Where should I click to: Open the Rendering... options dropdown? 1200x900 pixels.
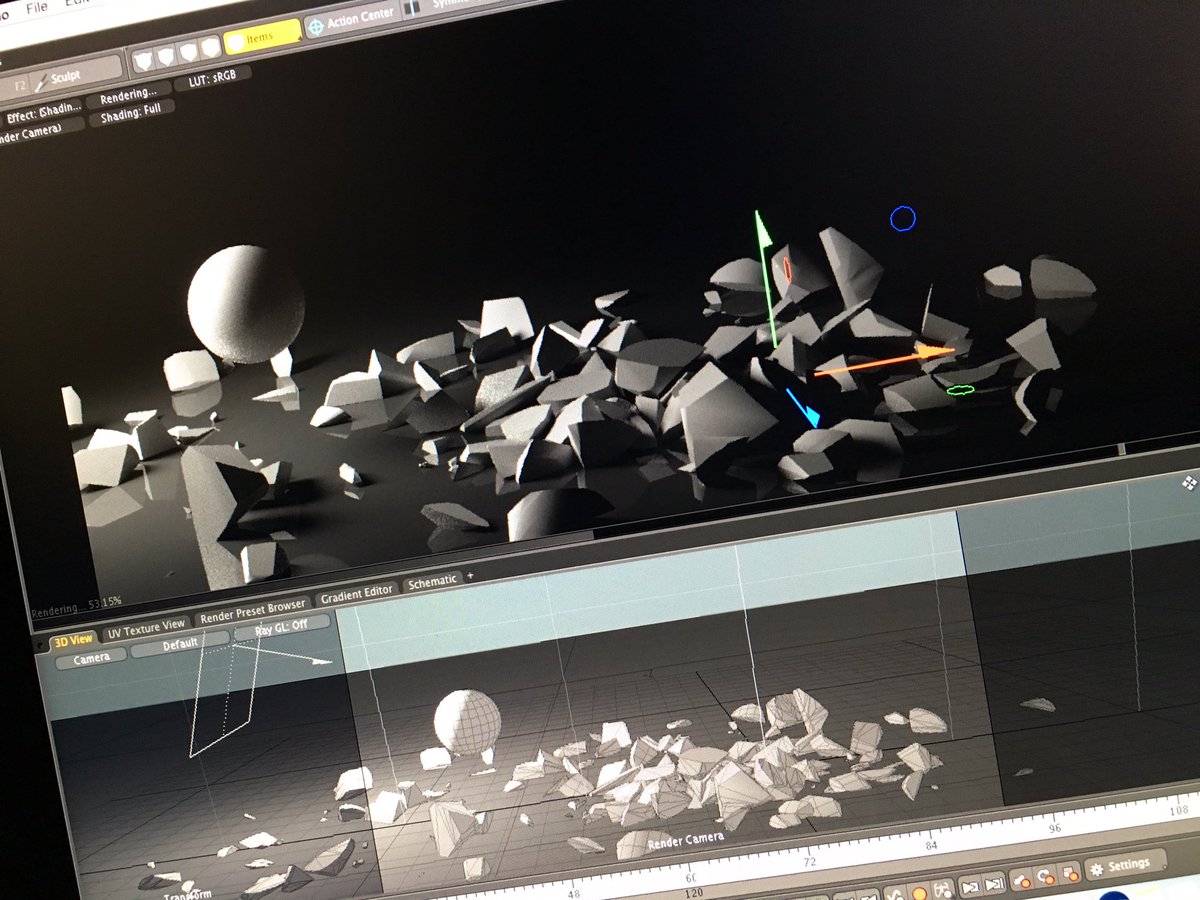(128, 97)
